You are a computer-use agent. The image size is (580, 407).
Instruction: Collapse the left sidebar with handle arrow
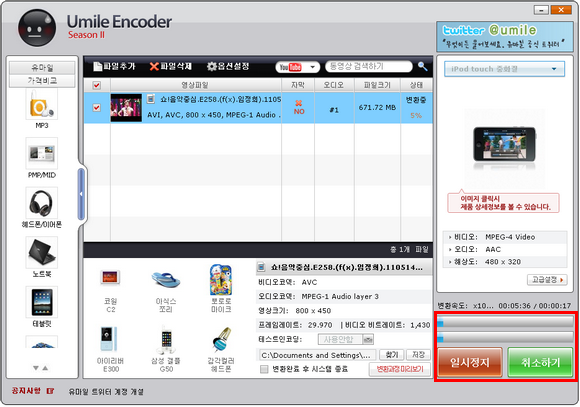coord(81,194)
